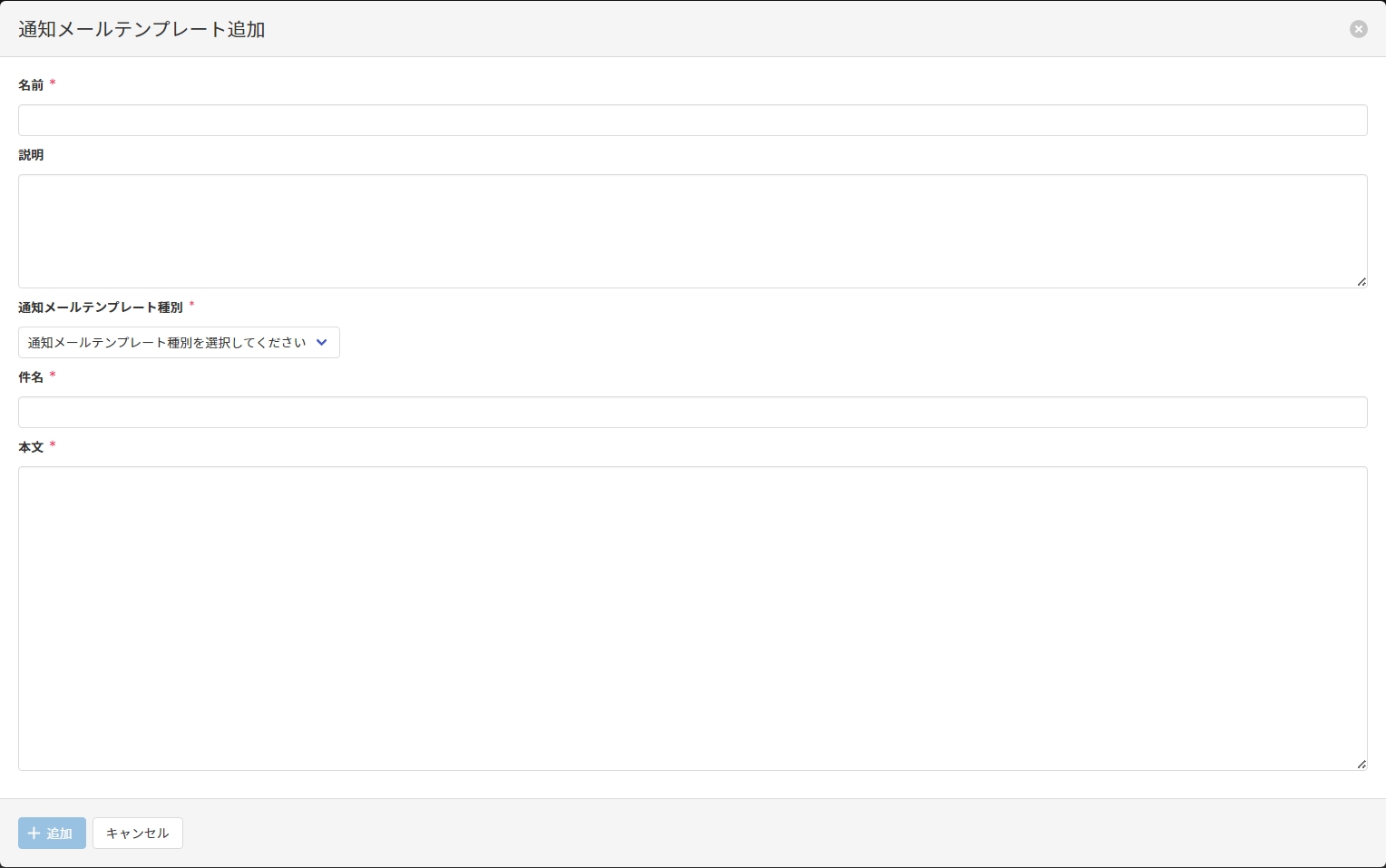1386x868 pixels.
Task: Focus the 件名 input field
Action: 692,413
